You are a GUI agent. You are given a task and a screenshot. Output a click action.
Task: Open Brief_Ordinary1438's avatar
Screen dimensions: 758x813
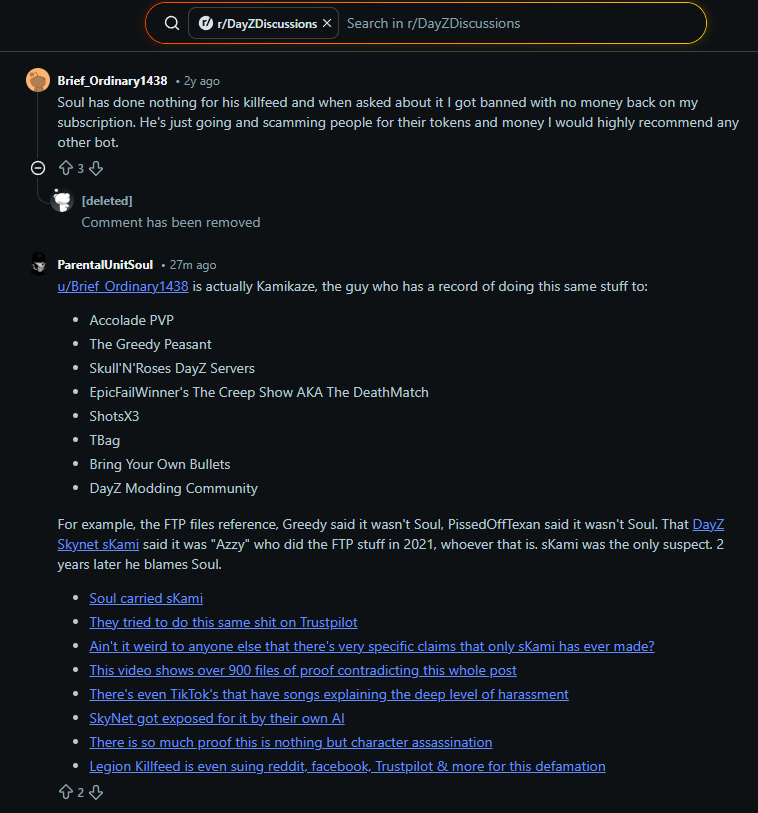tap(38, 80)
